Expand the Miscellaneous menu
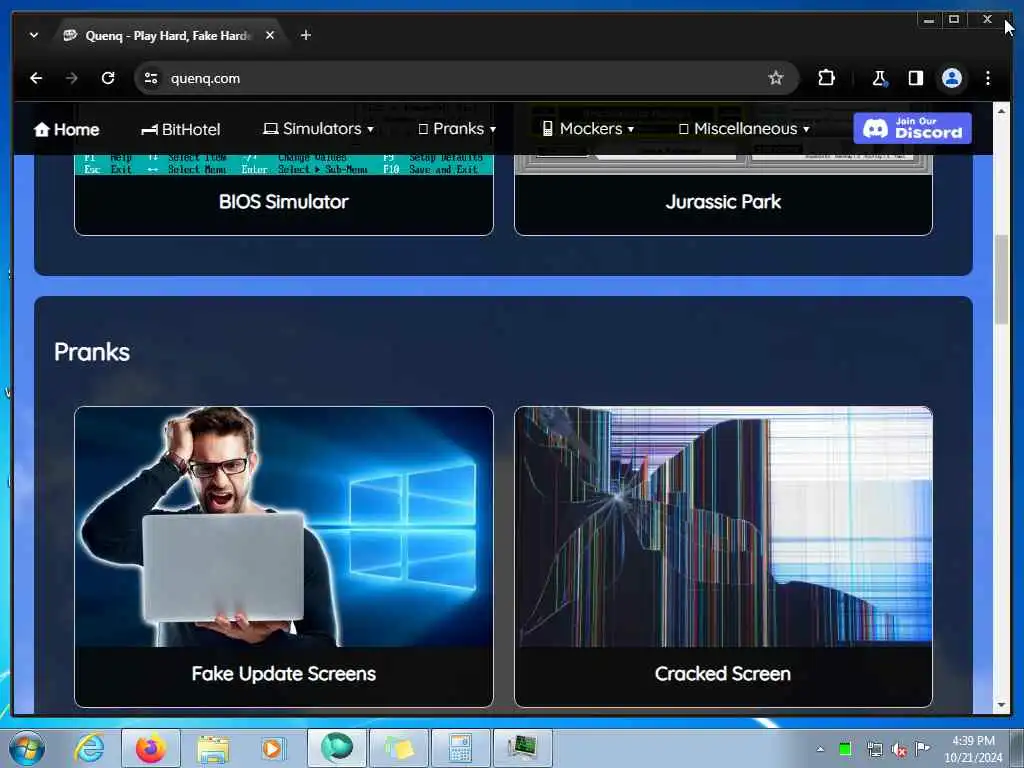Viewport: 1024px width, 768px height. click(744, 129)
